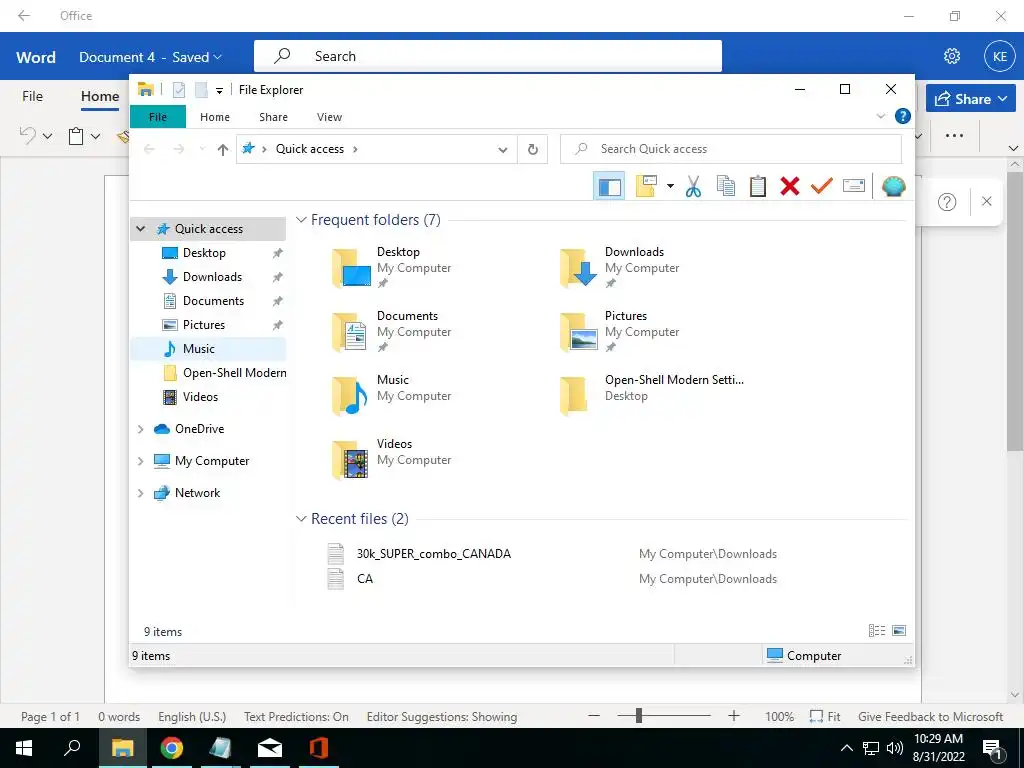Open Classic Explorer settings shell icon
The width and height of the screenshot is (1024, 768).
(893, 187)
